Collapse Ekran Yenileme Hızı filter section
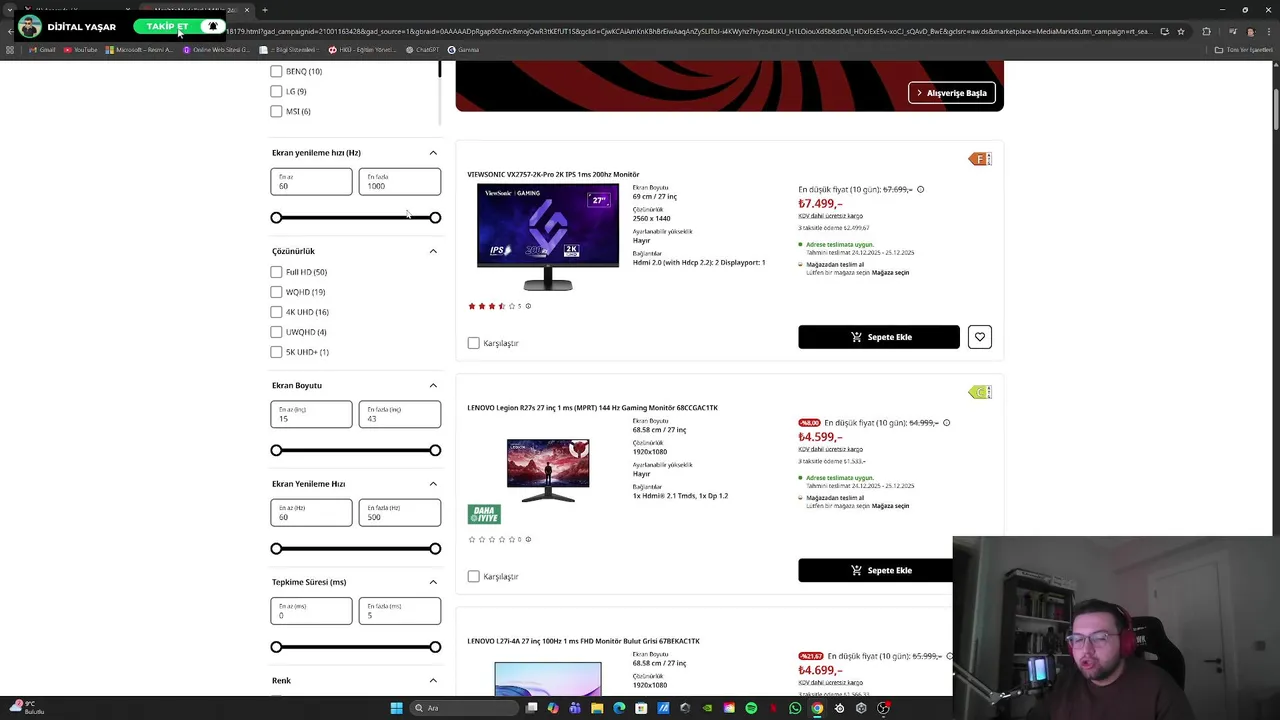Image resolution: width=1280 pixels, height=720 pixels. click(433, 484)
